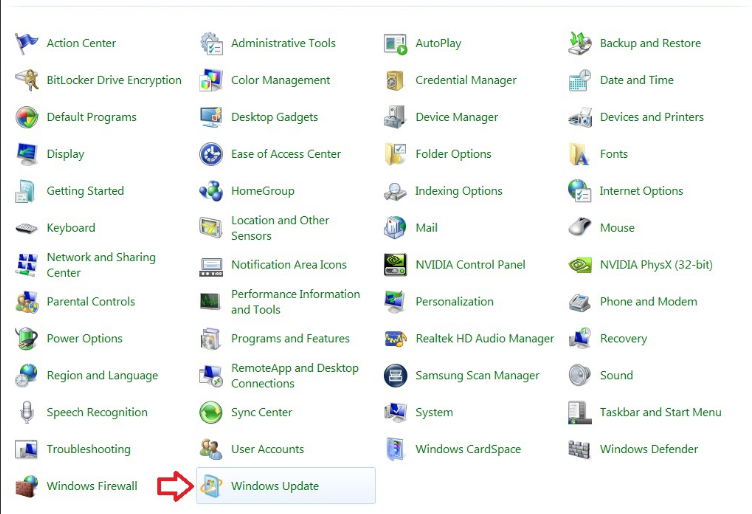Open the Realtek HD Audio Manager icon
This screenshot has width=752, height=514.
click(396, 339)
